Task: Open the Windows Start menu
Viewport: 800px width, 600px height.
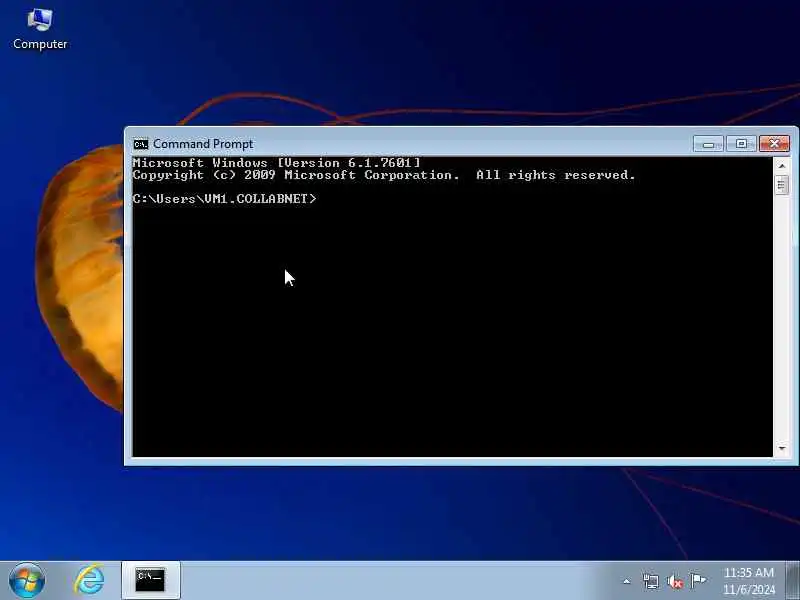Action: 27,581
